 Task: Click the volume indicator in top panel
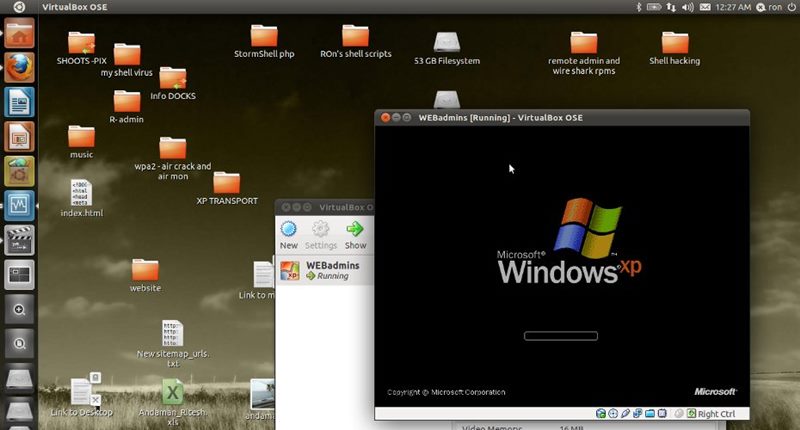point(688,7)
